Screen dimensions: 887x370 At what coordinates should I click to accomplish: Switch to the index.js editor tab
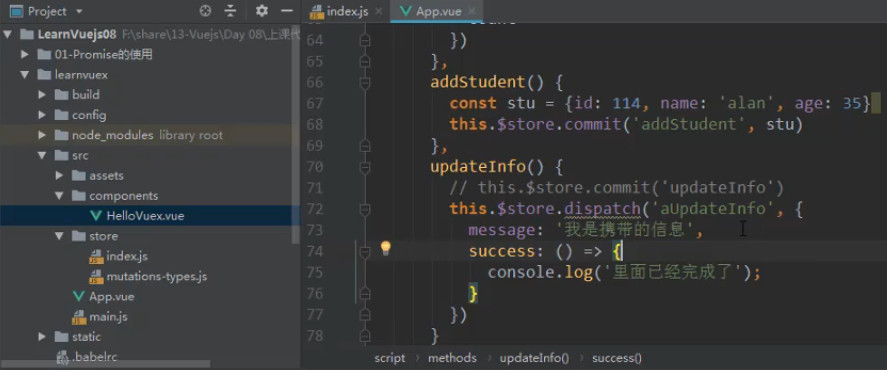[x=348, y=11]
